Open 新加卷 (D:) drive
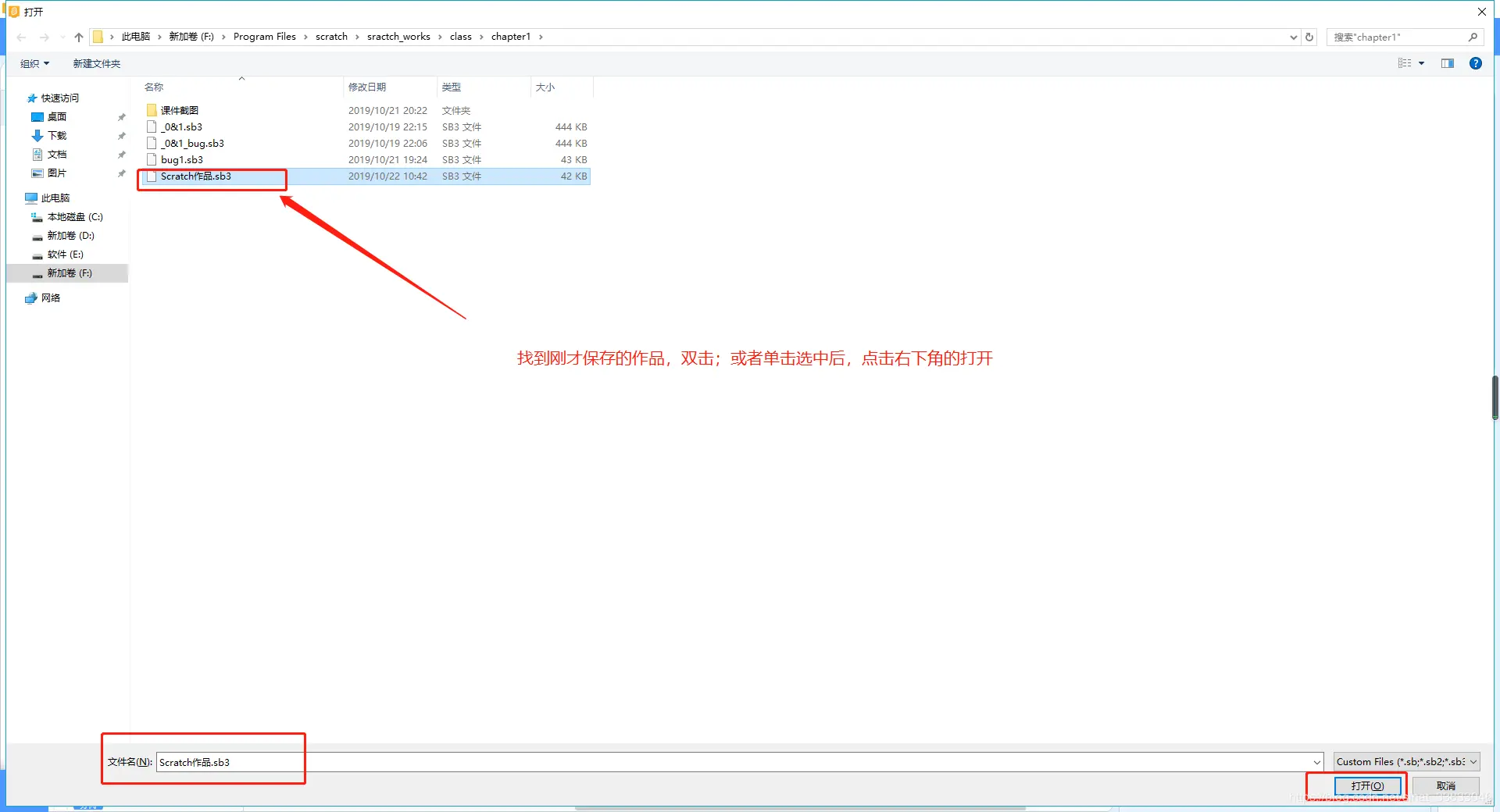 tap(70, 235)
